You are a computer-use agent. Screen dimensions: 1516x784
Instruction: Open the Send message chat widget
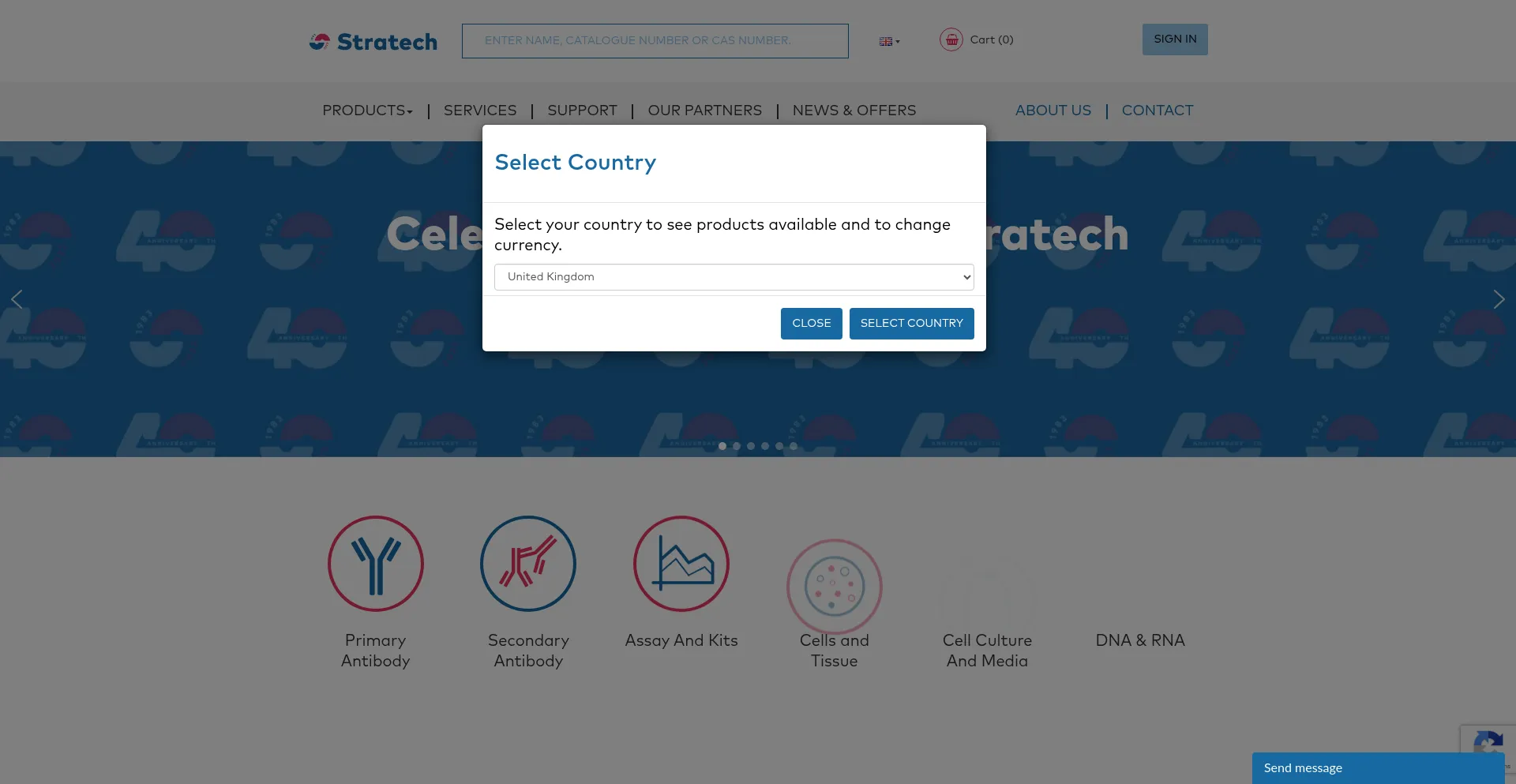pos(1378,767)
